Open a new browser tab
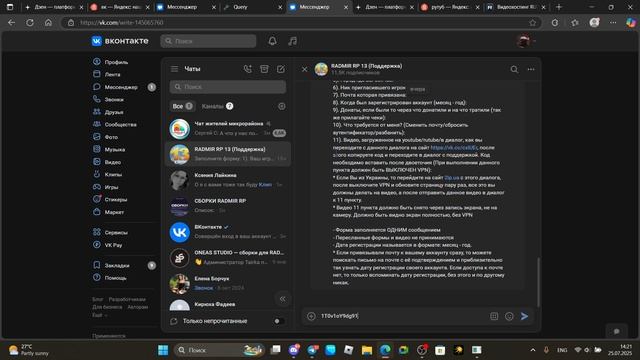640x360 pixels. pos(559,7)
